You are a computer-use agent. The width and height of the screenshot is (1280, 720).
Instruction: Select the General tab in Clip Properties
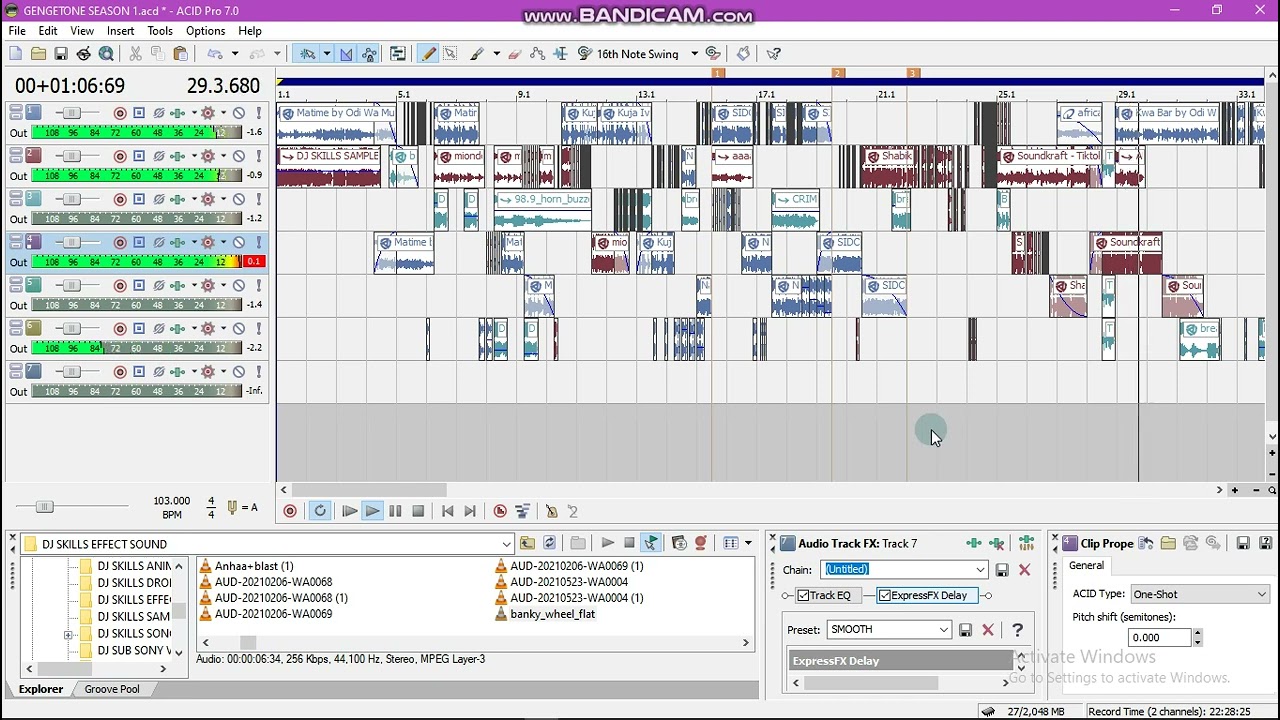1086,566
